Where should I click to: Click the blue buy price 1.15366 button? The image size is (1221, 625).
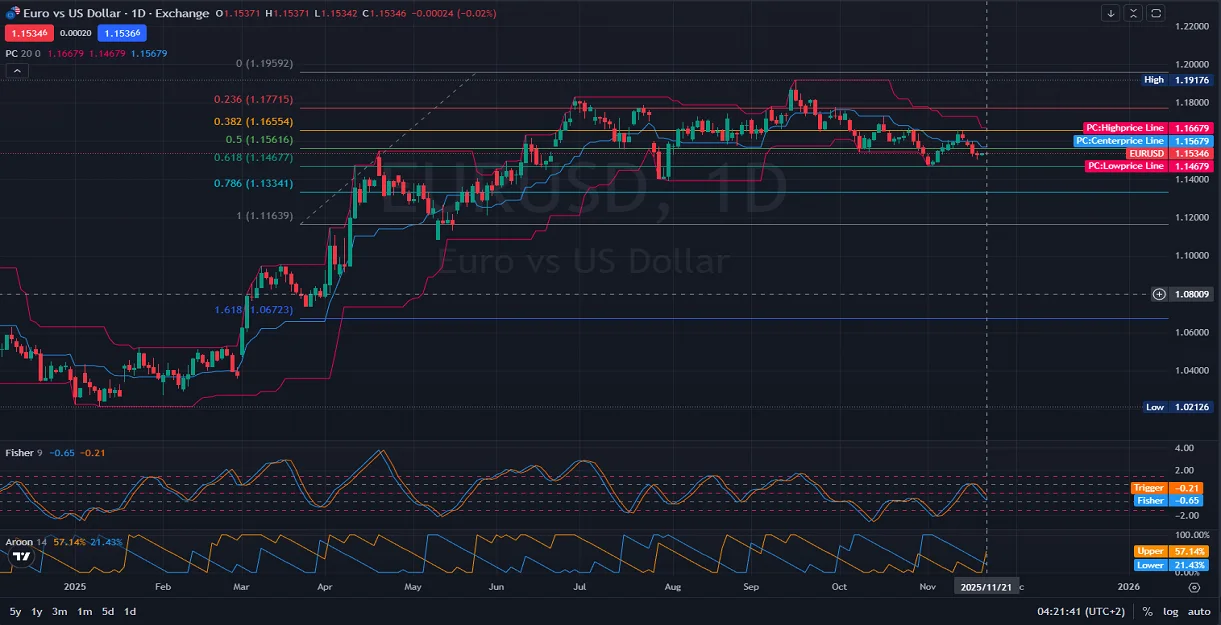pos(120,33)
